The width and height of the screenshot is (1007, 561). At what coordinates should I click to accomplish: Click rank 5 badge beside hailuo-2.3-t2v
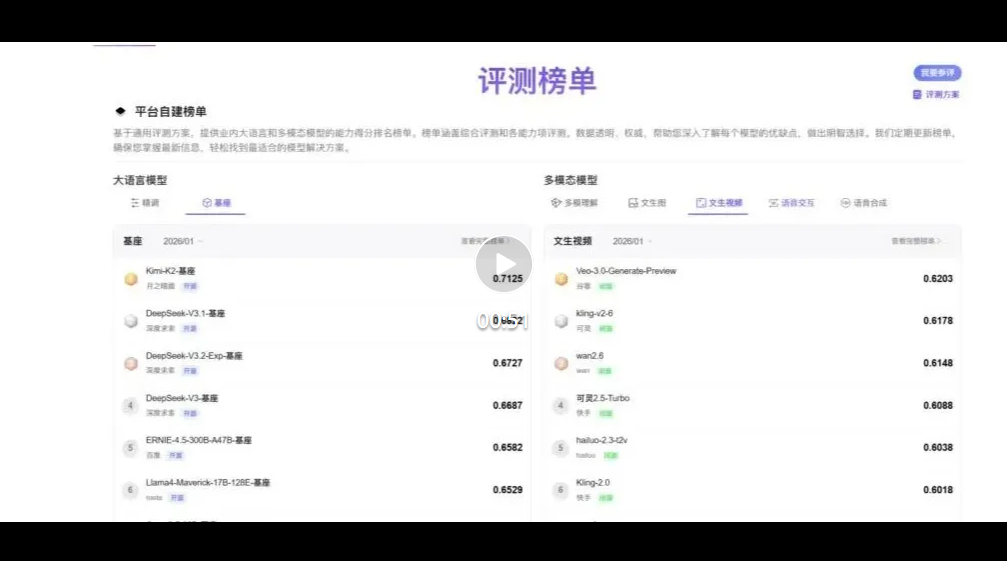coord(561,448)
